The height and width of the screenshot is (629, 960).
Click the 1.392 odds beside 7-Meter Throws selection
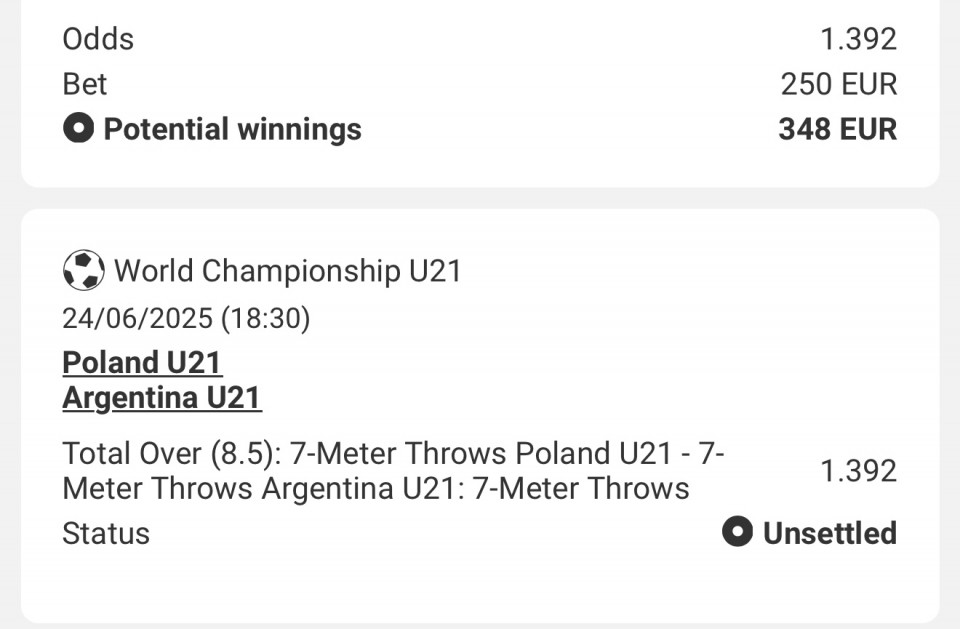click(858, 471)
